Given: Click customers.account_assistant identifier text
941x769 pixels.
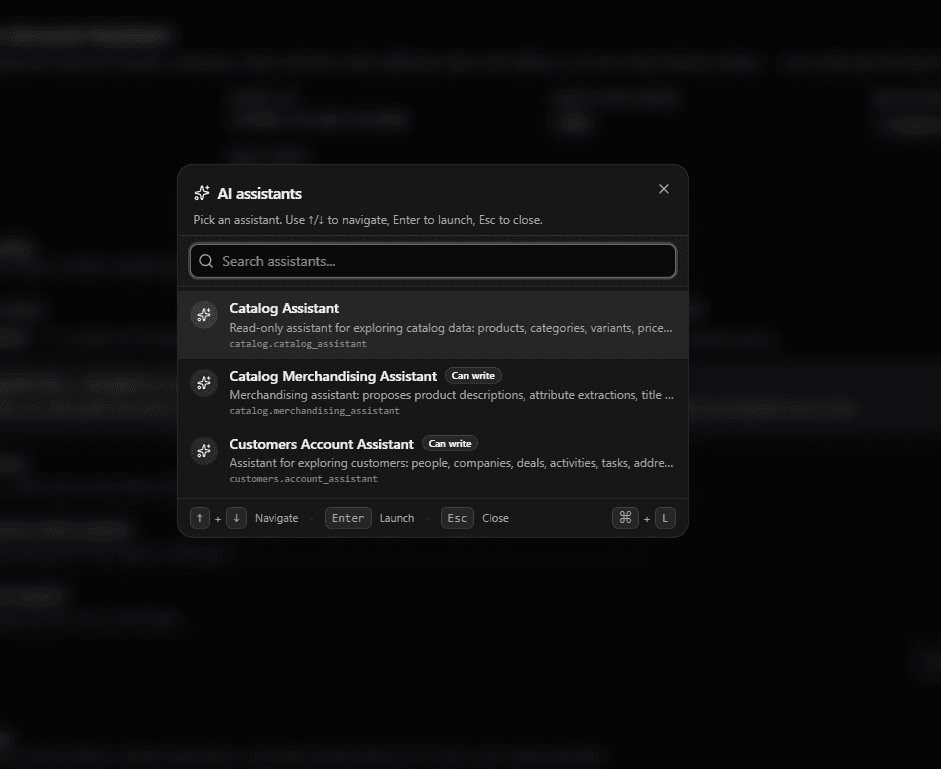Looking at the screenshot, I should click(303, 479).
